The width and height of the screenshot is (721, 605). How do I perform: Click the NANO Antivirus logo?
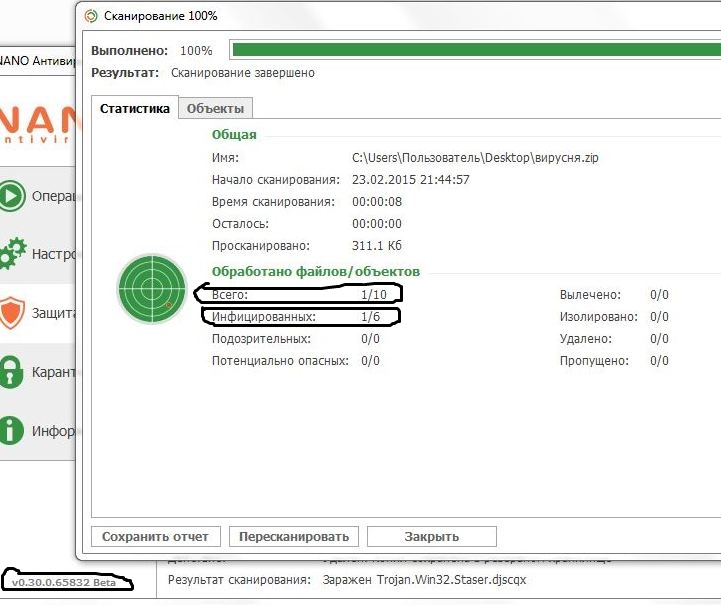coord(38,125)
